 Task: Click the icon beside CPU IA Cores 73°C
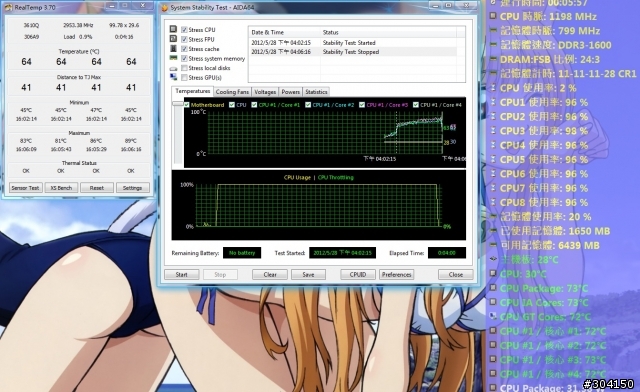click(x=493, y=302)
